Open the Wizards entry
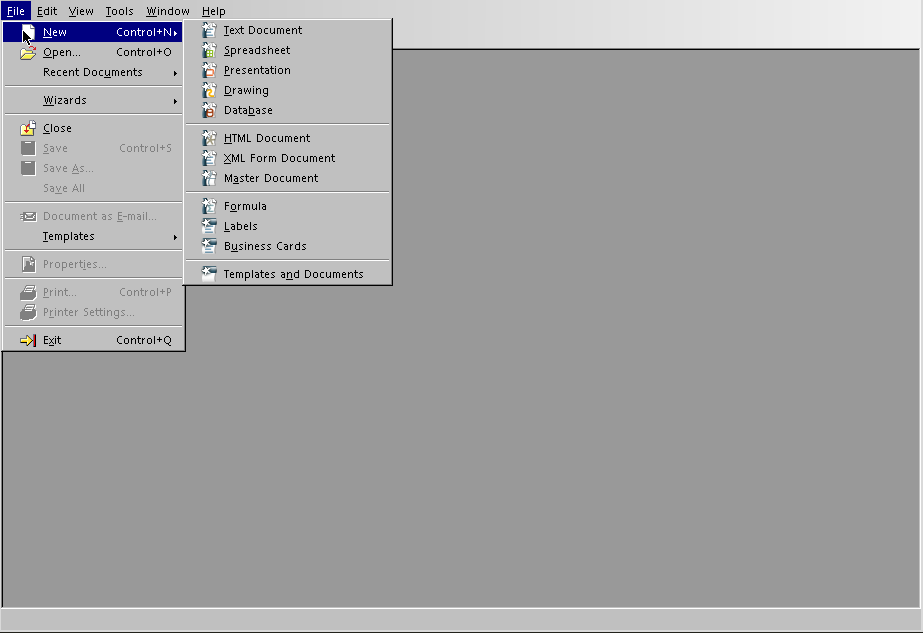Image resolution: width=923 pixels, height=633 pixels. 93,101
